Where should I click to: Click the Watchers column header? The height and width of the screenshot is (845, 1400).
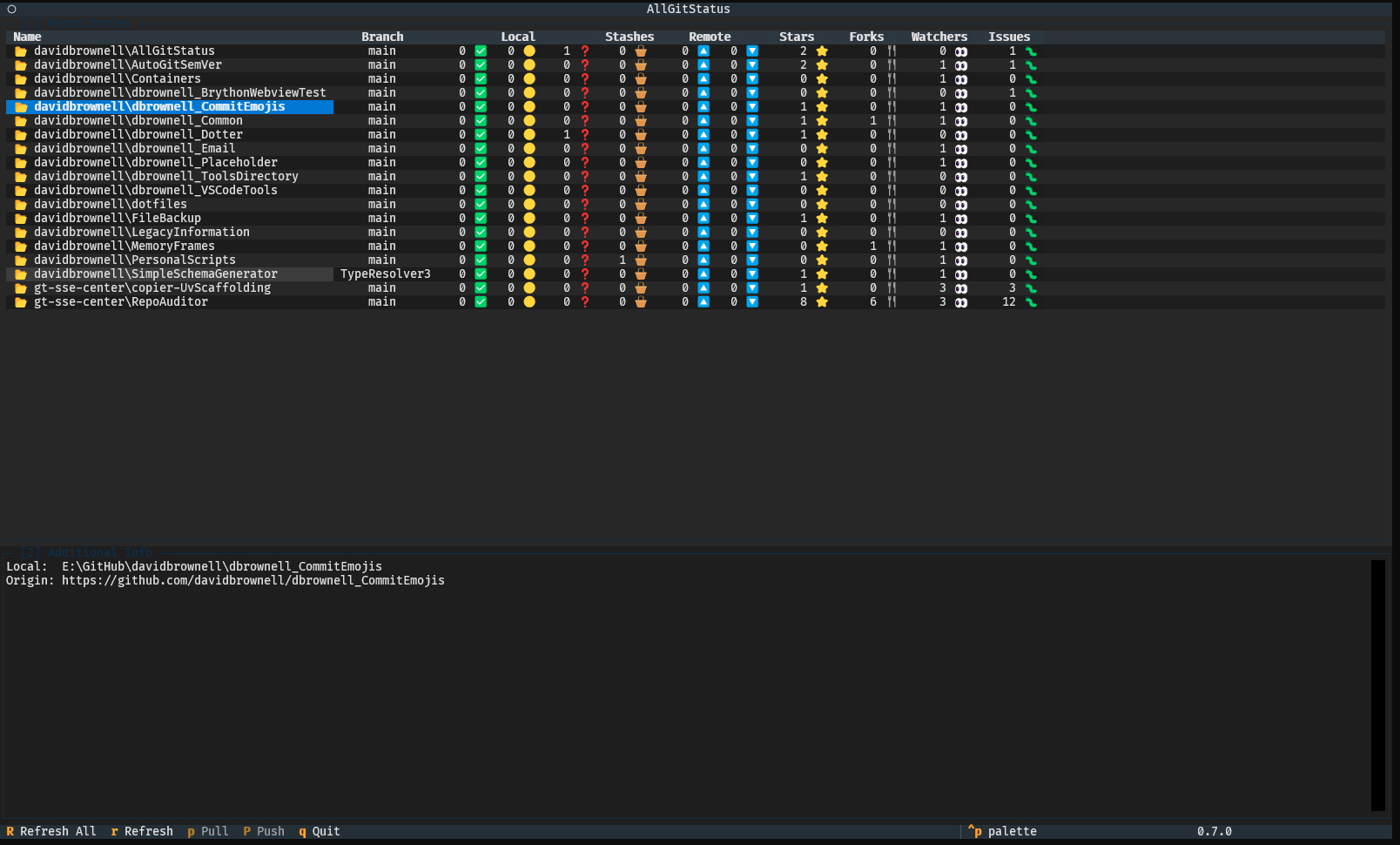939,37
